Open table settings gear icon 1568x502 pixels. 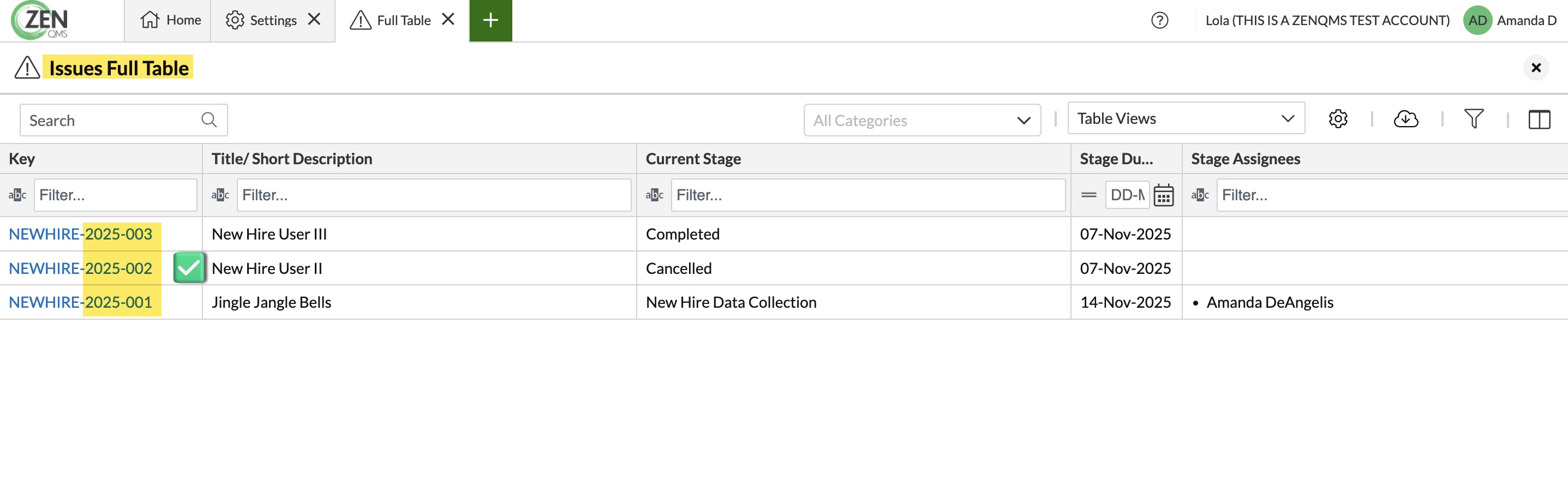(x=1337, y=118)
